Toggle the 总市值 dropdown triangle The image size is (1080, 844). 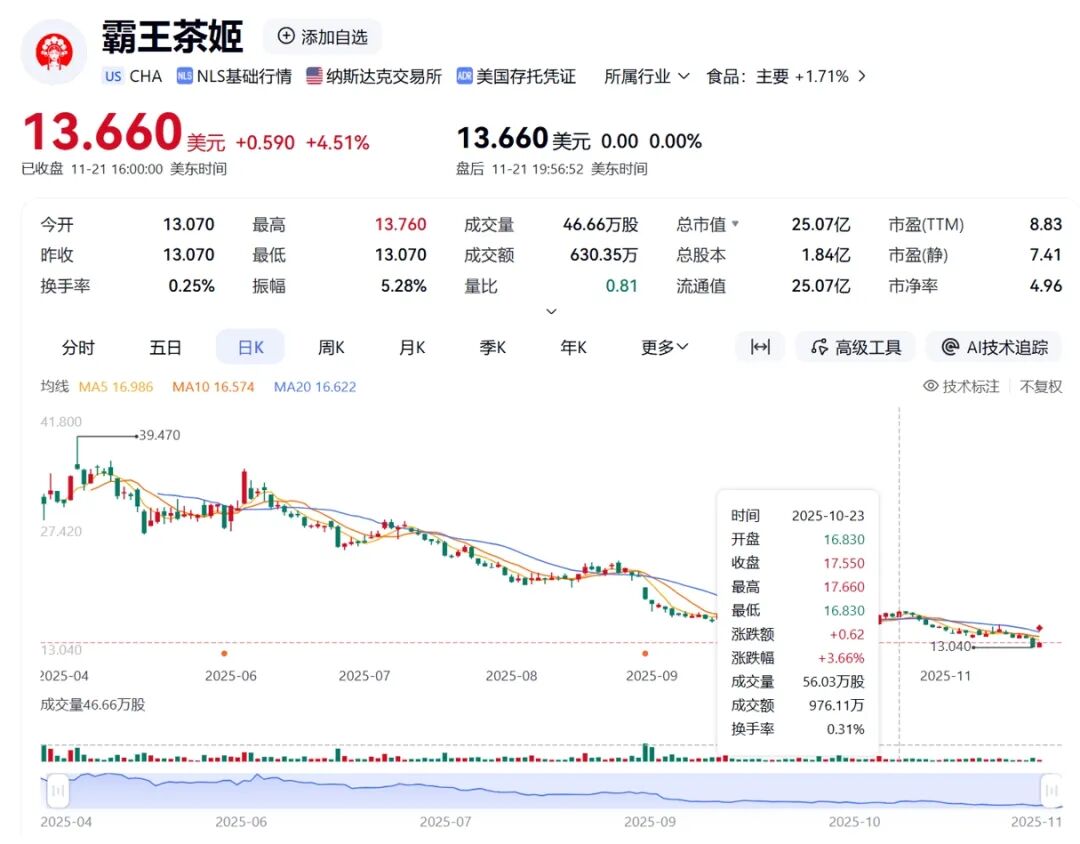[736, 224]
